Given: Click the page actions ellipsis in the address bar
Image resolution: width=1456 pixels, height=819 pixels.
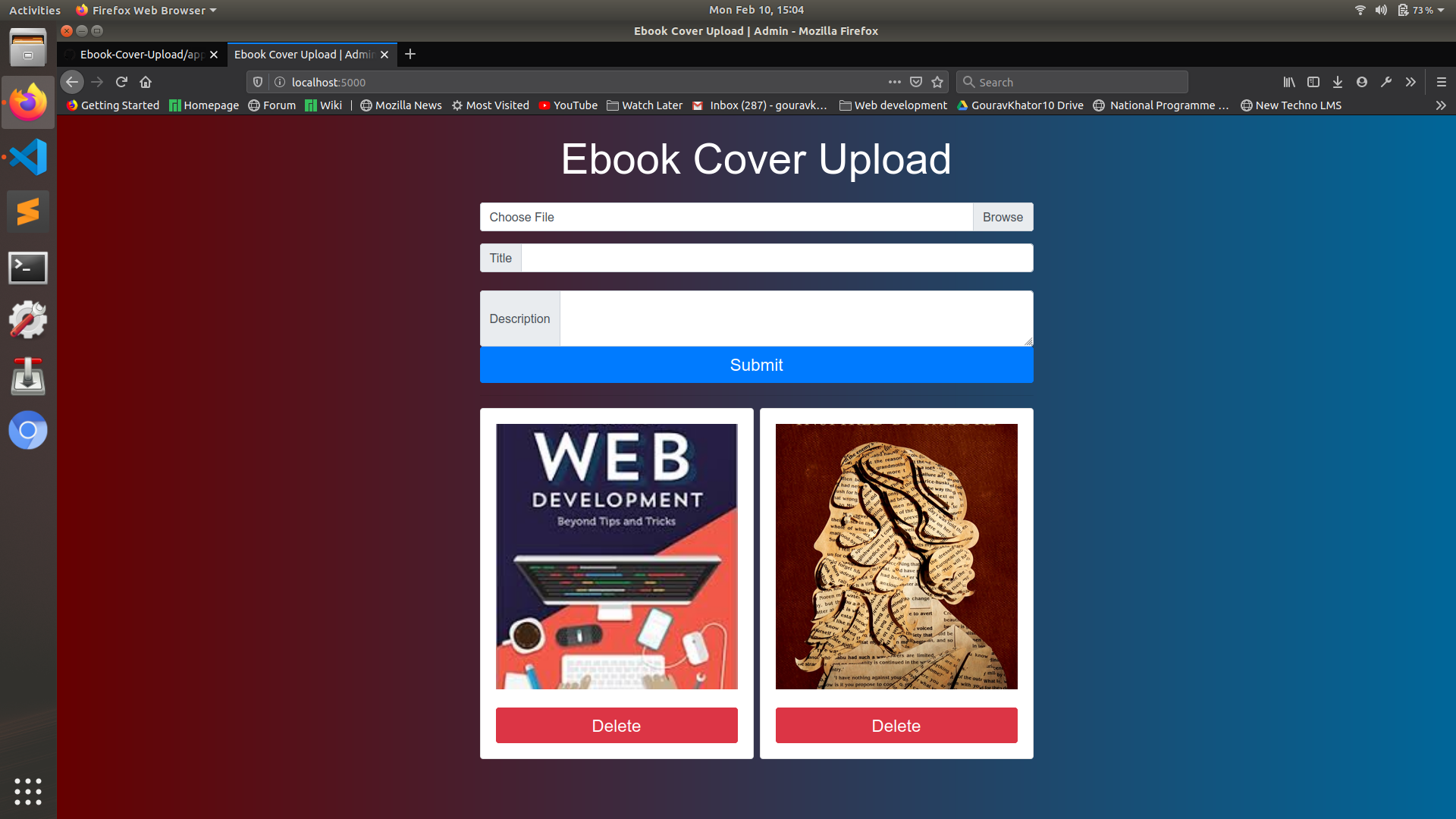Looking at the screenshot, I should click(x=895, y=82).
